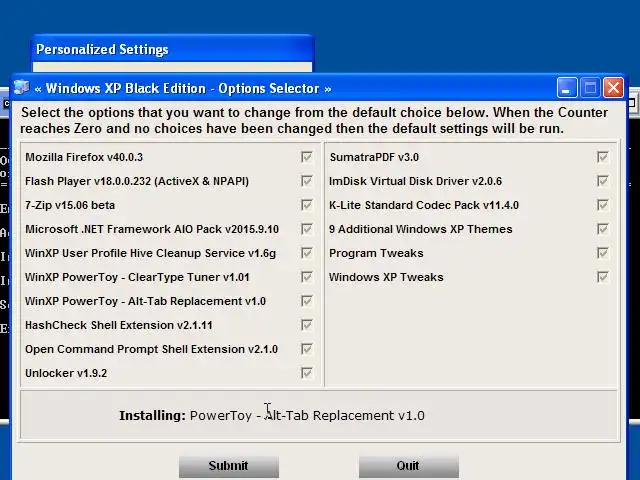This screenshot has height=480, width=640.
Task: Click the Microsoft .NET Framework AIO Pack label
Action: tap(152, 229)
